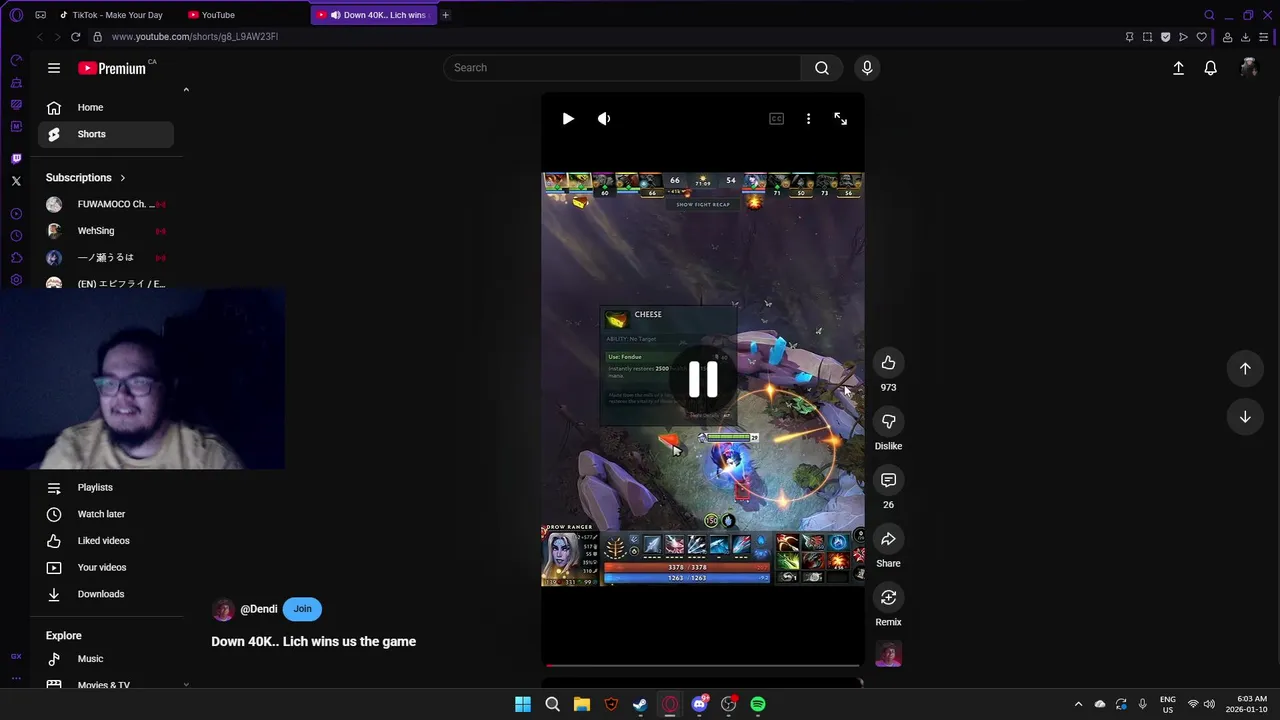Image resolution: width=1280 pixels, height=720 pixels.
Task: Open the YouTube upload/create button
Action: [1178, 68]
